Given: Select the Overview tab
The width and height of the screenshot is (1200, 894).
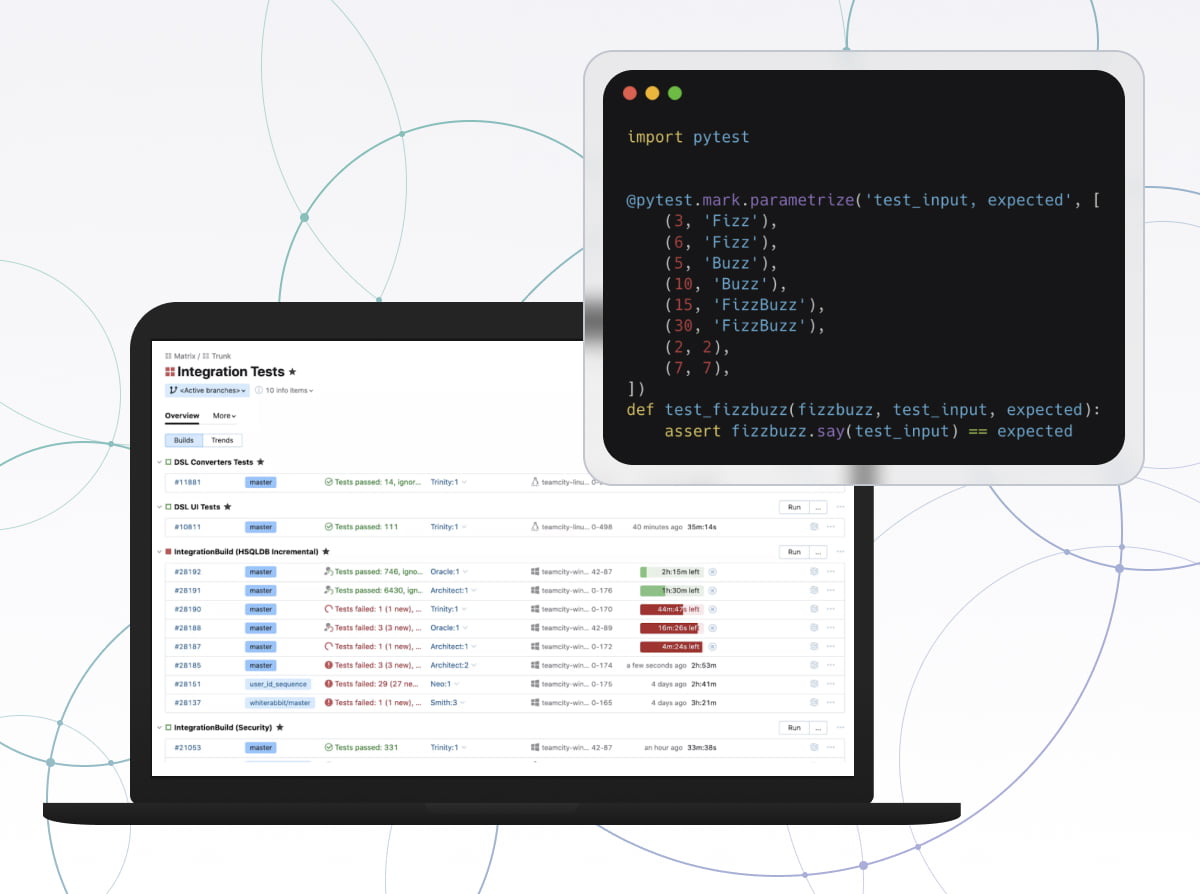Looking at the screenshot, I should (x=182, y=416).
